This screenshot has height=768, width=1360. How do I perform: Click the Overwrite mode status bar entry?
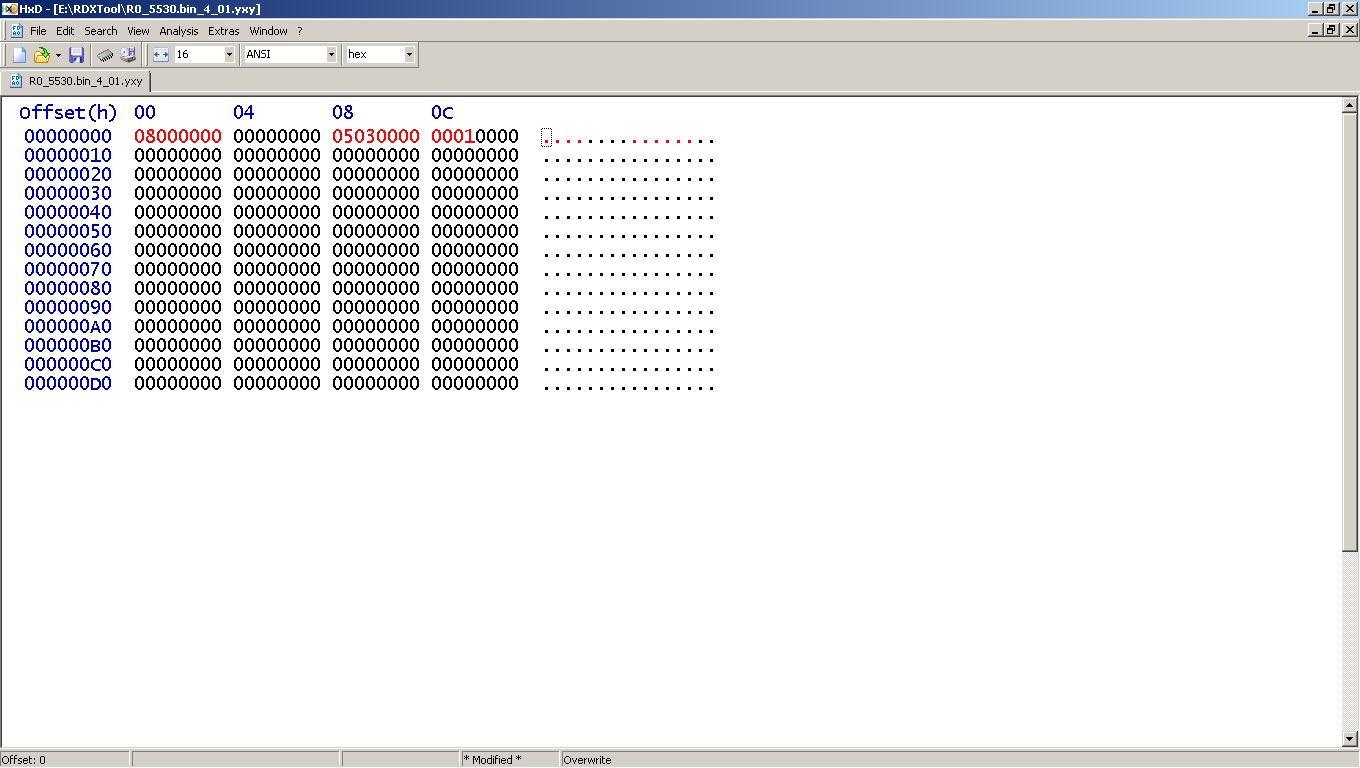[960, 760]
